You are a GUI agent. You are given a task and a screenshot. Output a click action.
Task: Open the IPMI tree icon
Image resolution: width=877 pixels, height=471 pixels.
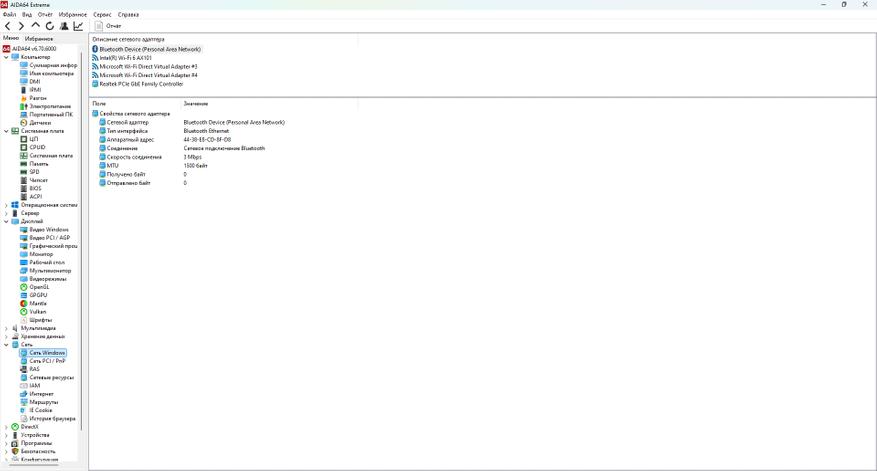coord(23,90)
